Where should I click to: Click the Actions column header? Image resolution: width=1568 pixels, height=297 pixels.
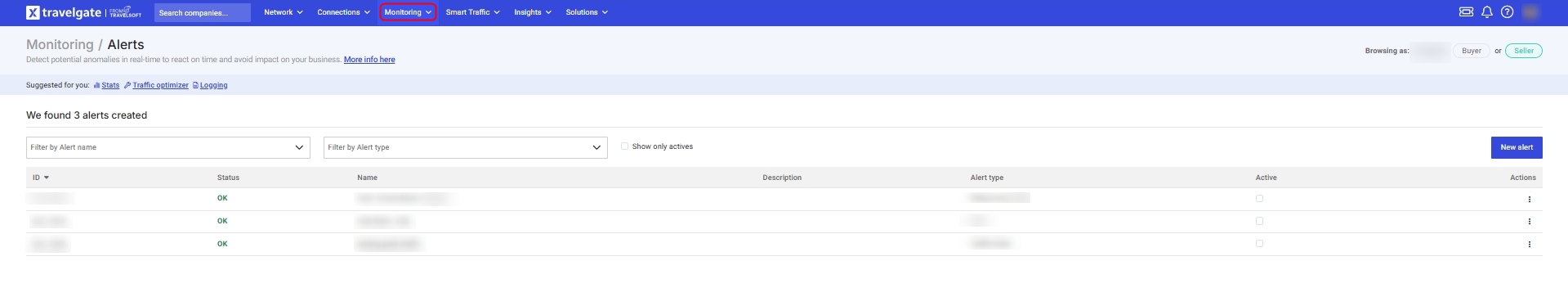pyautogui.click(x=1522, y=178)
